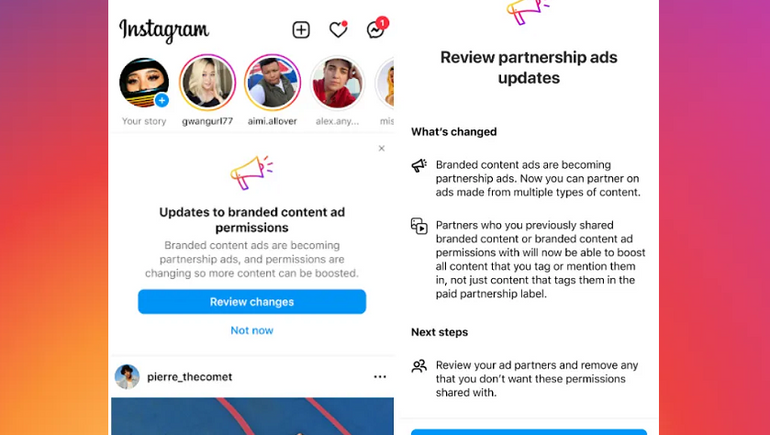Open pierre_thecomet profile avatar
The width and height of the screenshot is (770, 435).
pos(127,377)
